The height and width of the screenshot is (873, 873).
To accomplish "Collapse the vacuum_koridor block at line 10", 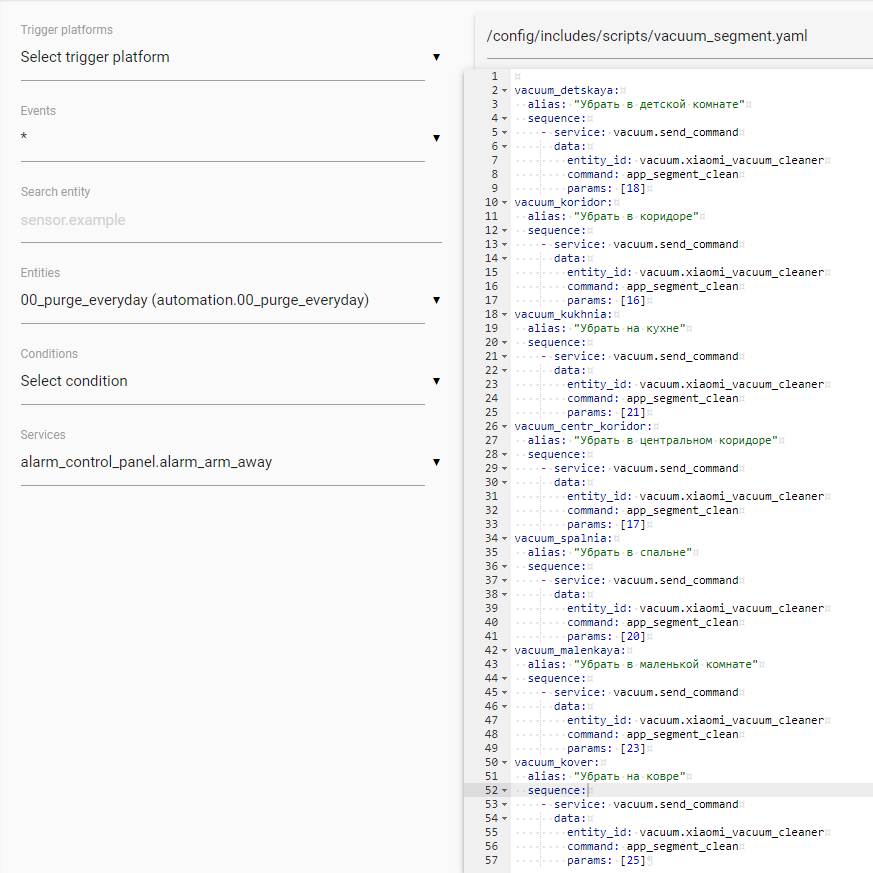I will coord(504,202).
